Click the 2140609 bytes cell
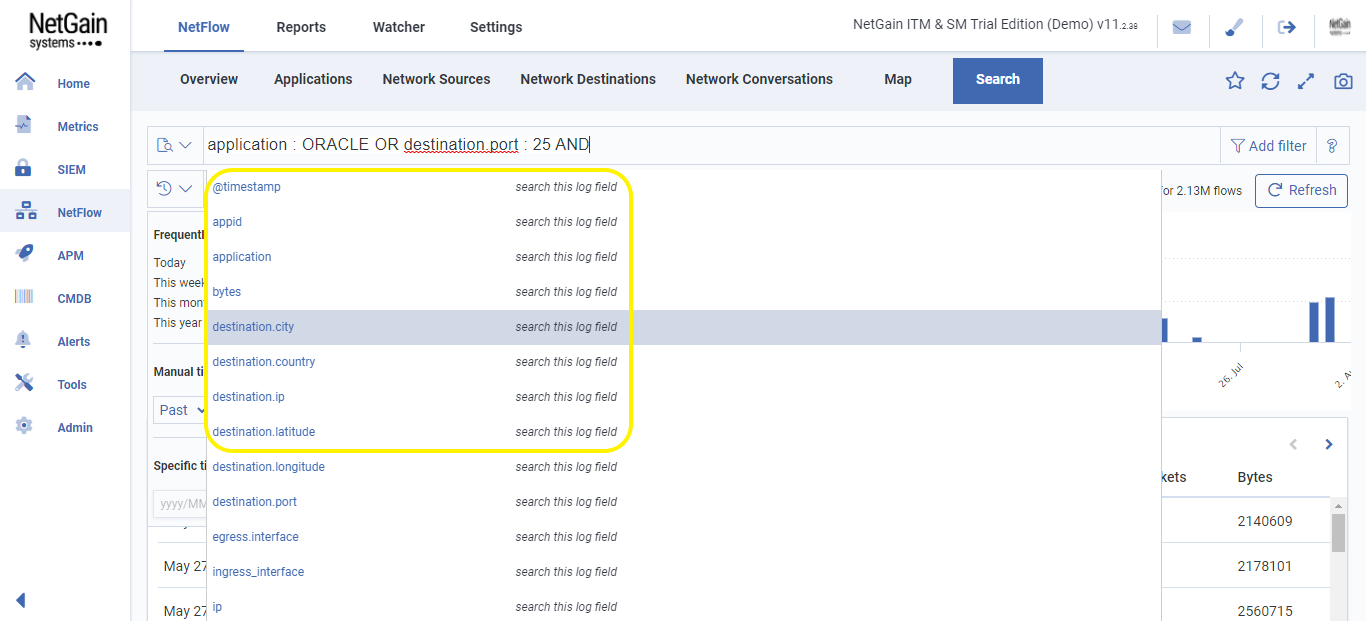The height and width of the screenshot is (621, 1366). click(1265, 521)
